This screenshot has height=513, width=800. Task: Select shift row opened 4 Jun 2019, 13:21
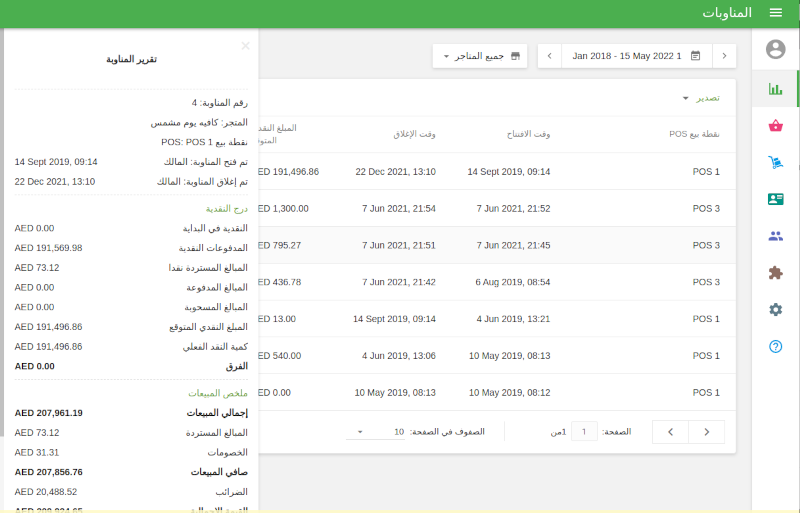coord(497,319)
